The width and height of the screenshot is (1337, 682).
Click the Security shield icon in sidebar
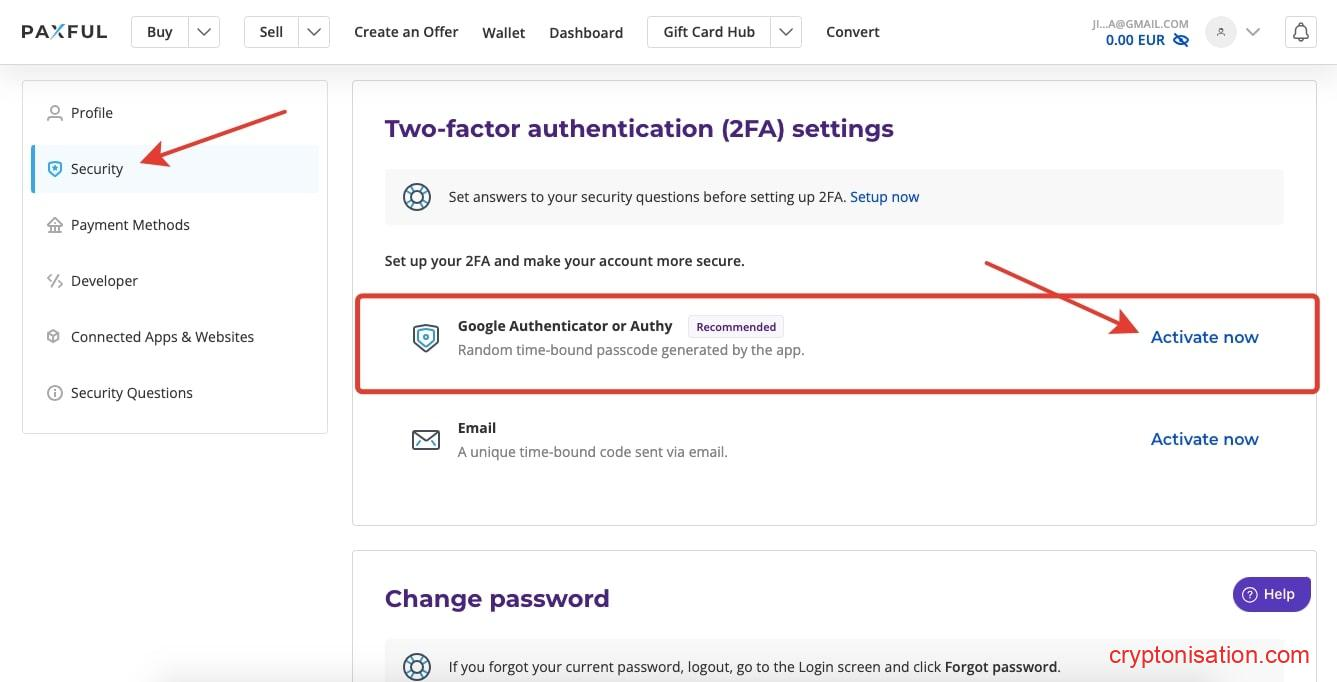(x=55, y=169)
